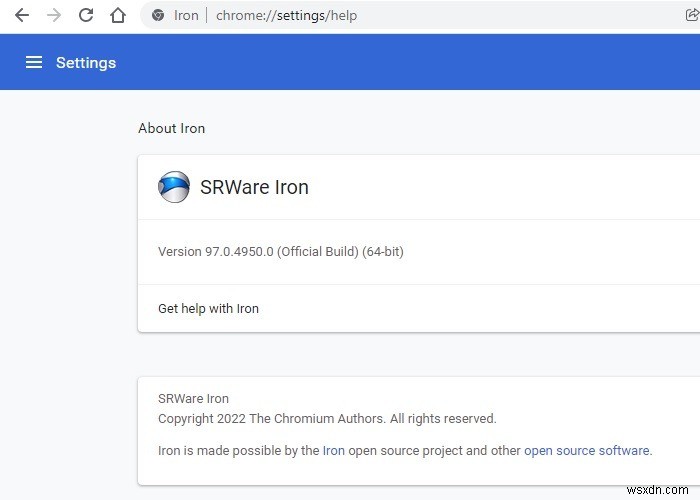
Task: Open Get help with Iron
Action: [208, 308]
